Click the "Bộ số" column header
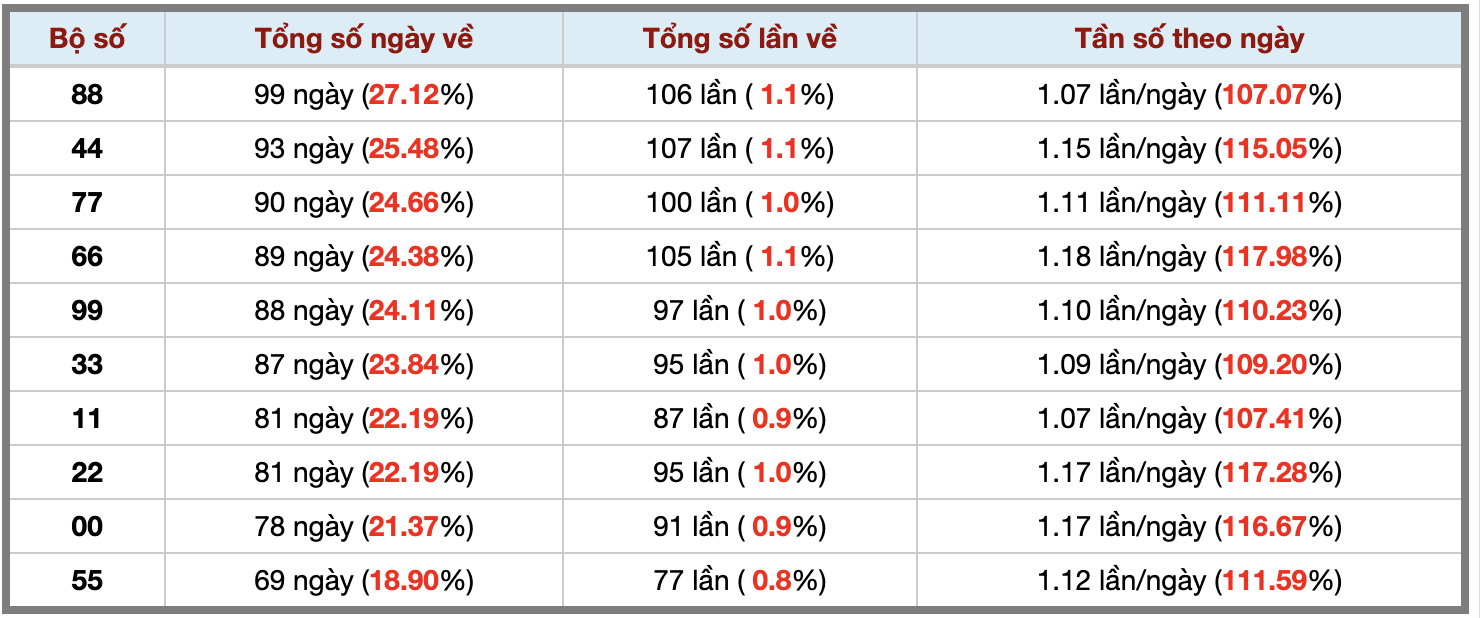 coord(87,39)
